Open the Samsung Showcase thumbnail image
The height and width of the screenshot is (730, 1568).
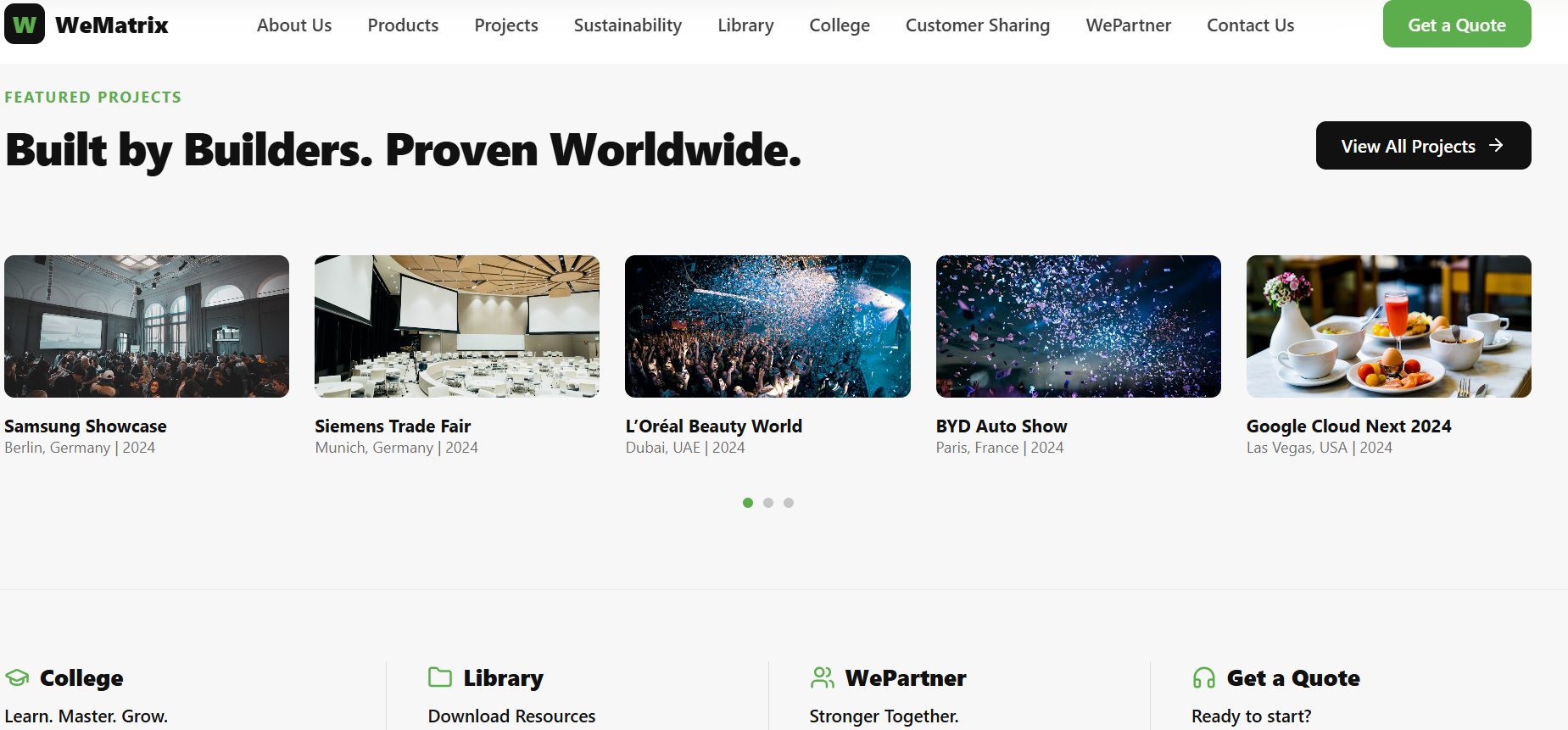click(x=147, y=326)
